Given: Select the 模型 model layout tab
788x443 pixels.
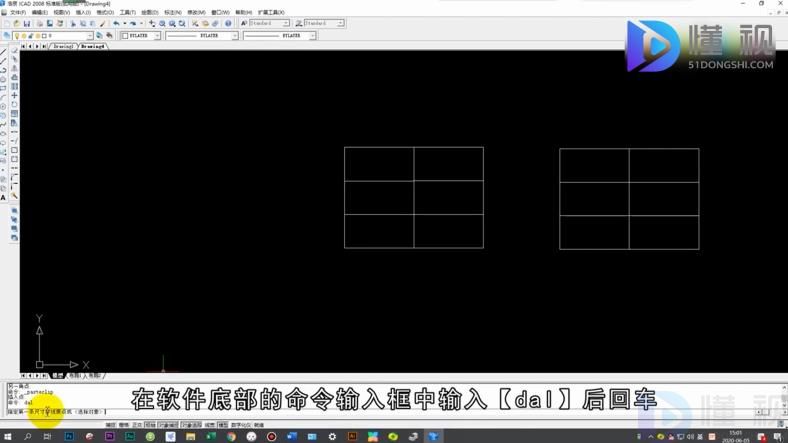Looking at the screenshot, I should 58,376.
